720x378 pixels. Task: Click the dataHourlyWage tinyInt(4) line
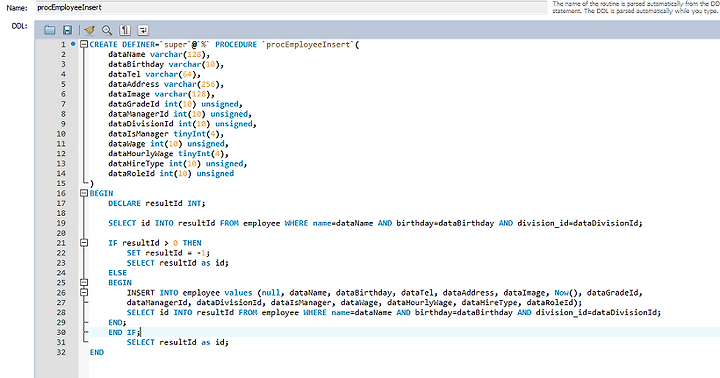coord(168,154)
